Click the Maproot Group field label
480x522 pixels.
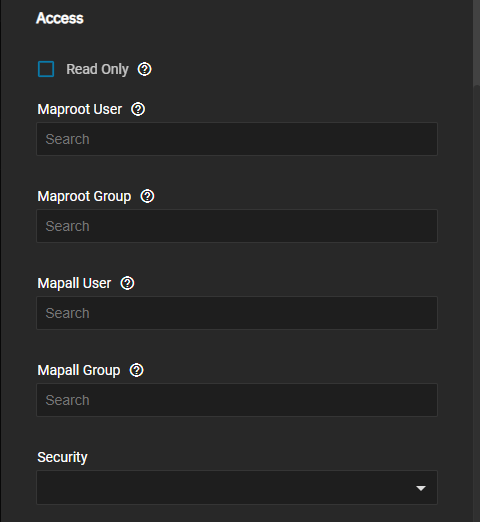point(84,196)
